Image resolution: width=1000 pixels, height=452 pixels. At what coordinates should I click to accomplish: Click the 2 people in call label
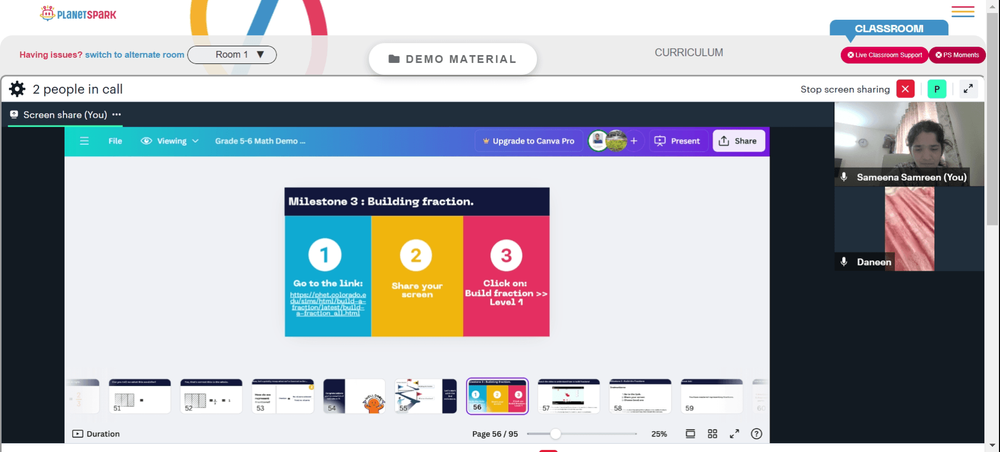click(x=78, y=89)
